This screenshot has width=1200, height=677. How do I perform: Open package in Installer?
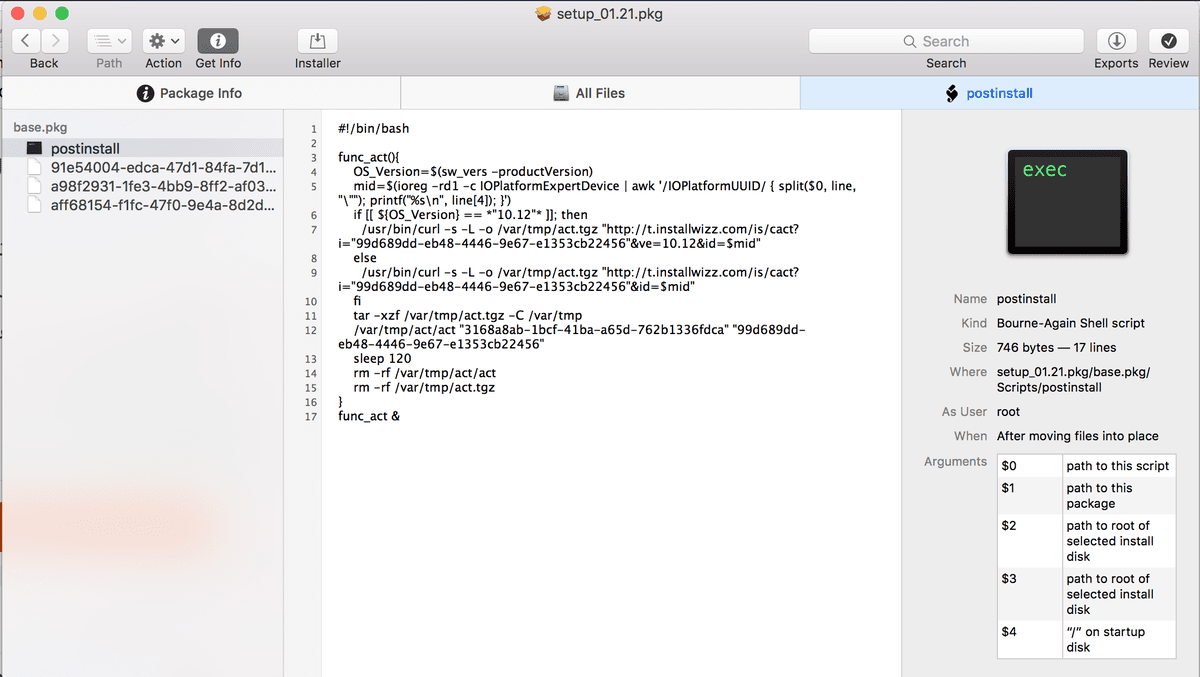tap(318, 41)
